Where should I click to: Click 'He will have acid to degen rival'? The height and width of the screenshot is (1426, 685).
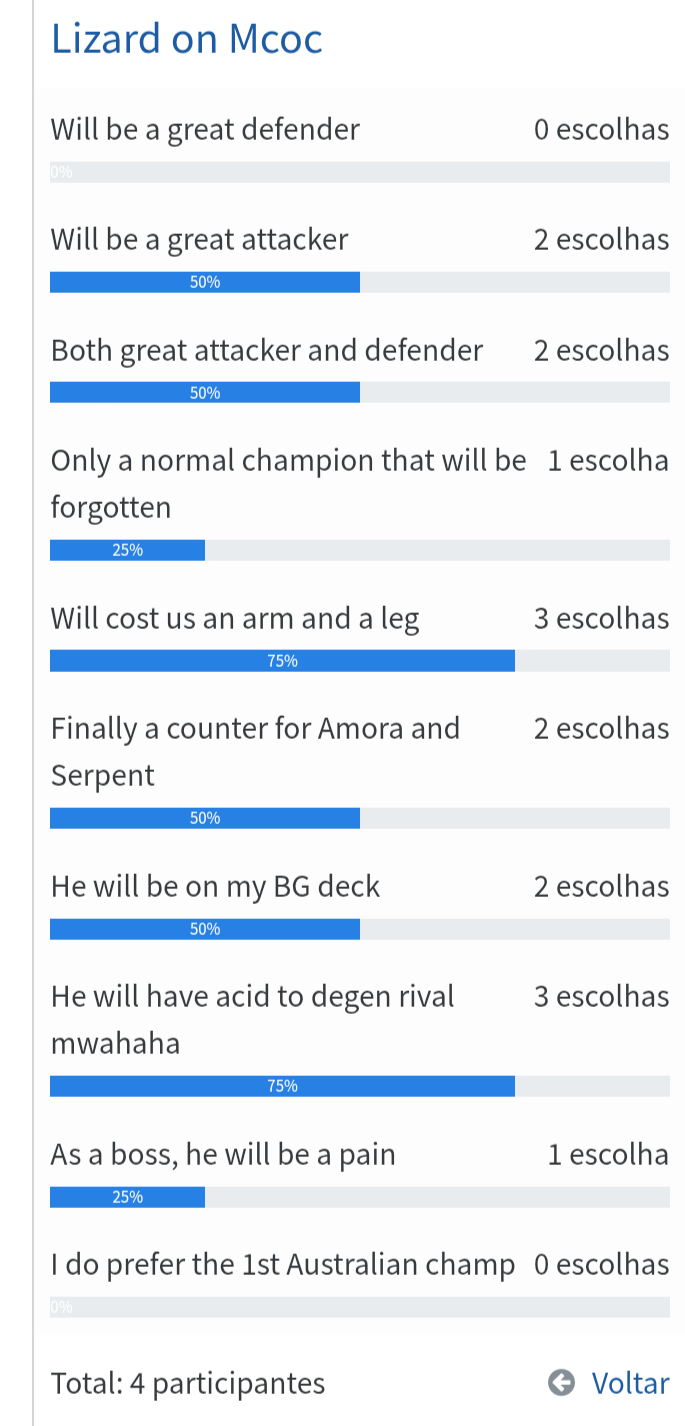pyautogui.click(x=252, y=997)
